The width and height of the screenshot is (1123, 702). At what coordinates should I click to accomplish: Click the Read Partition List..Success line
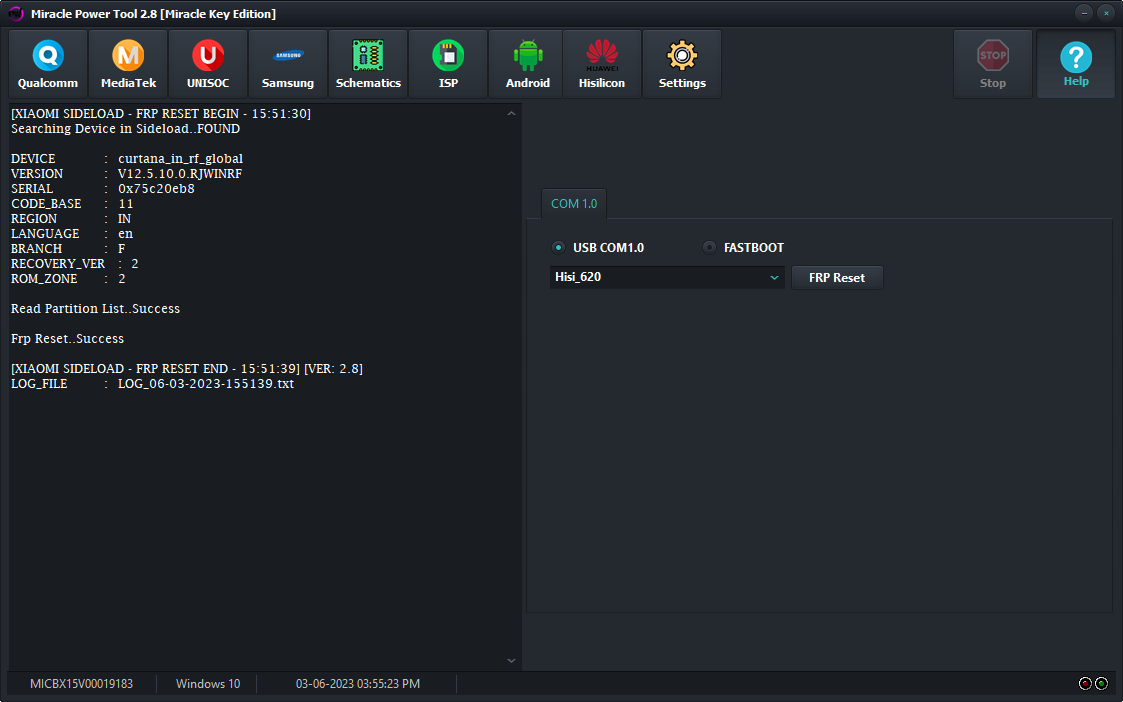click(x=95, y=309)
